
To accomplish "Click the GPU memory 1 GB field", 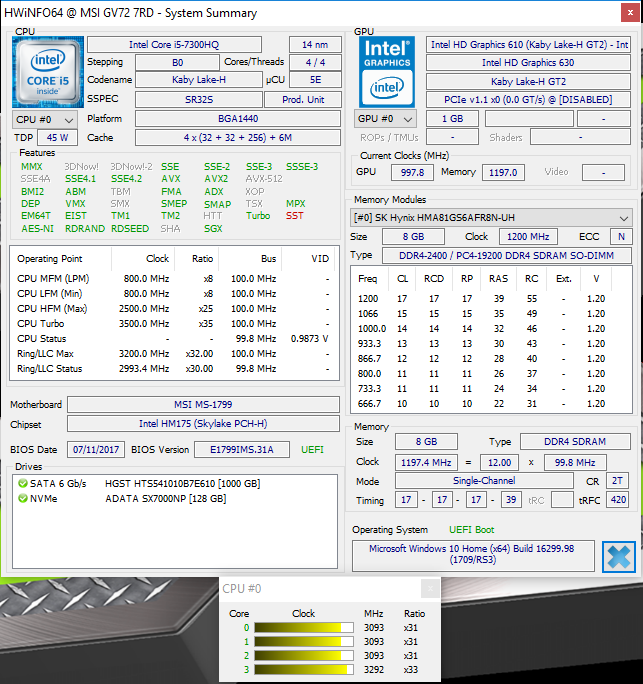I will coord(452,119).
